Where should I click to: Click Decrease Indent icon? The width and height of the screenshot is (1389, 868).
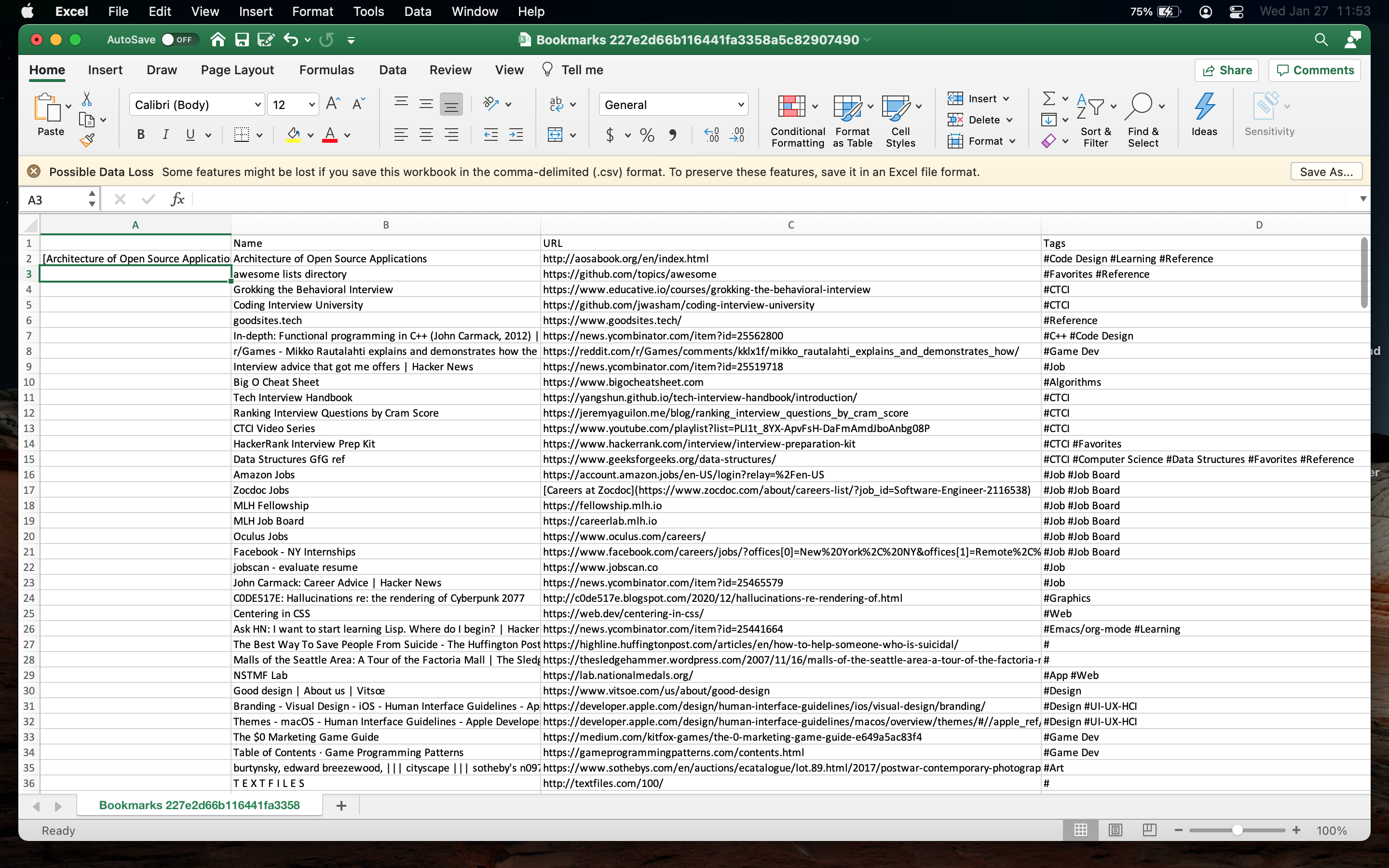point(491,135)
